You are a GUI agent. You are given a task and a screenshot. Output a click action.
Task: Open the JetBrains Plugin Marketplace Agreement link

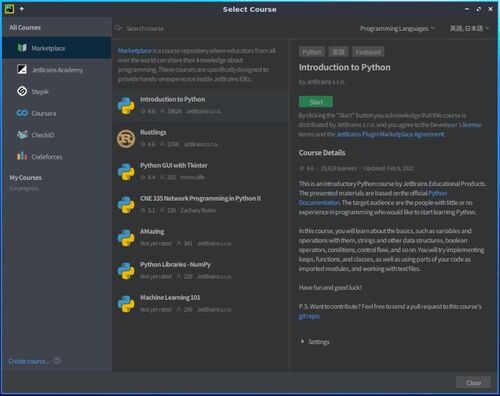click(x=390, y=134)
